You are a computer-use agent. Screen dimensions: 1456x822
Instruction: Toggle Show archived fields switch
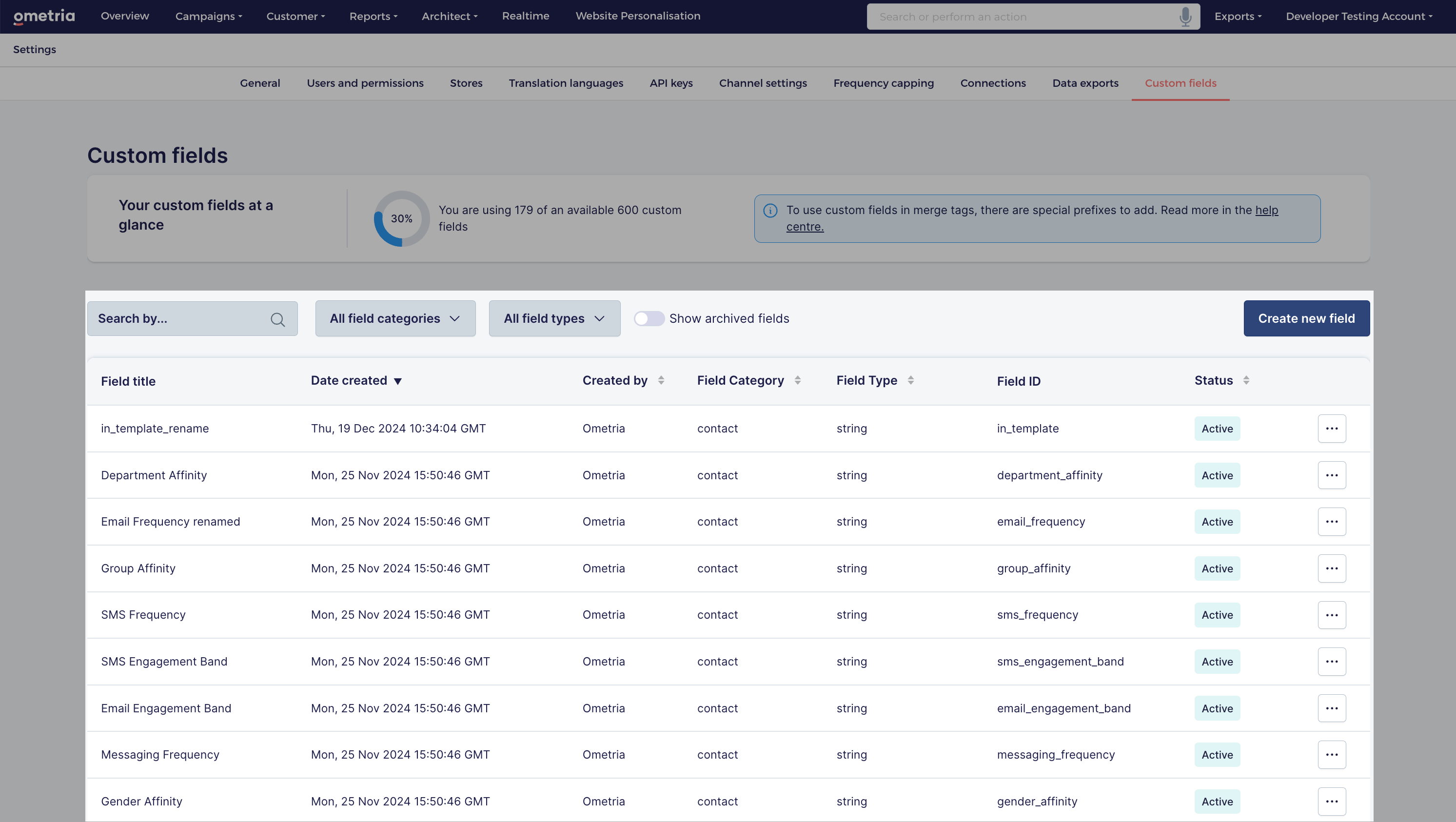(649, 319)
